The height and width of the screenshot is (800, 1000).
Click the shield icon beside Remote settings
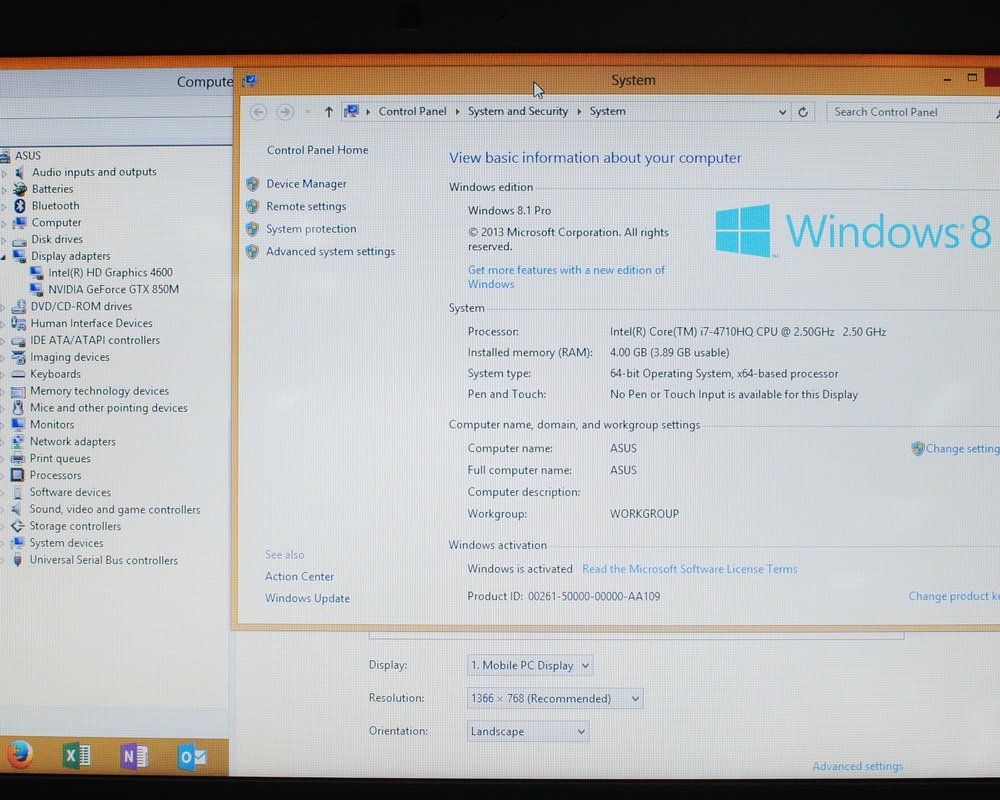pyautogui.click(x=253, y=206)
